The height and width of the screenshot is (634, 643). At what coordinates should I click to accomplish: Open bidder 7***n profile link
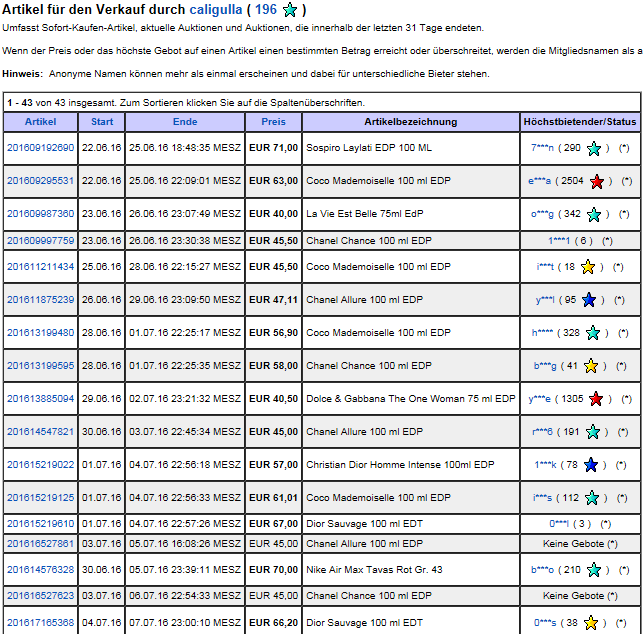tap(542, 148)
